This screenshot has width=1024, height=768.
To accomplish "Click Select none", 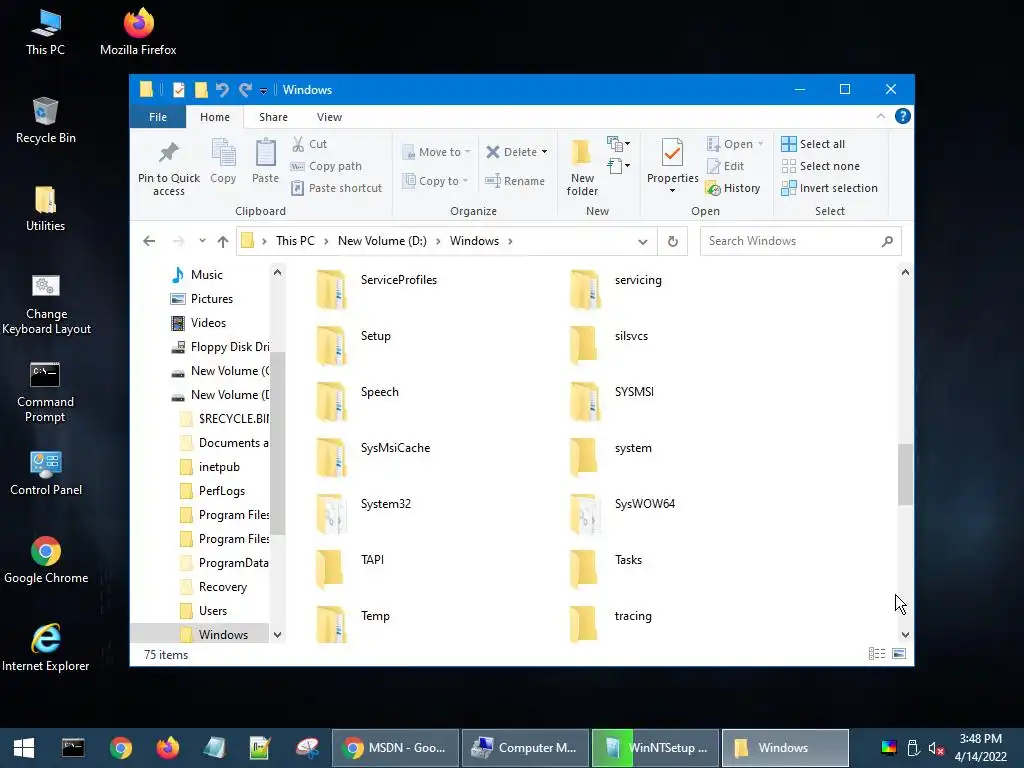I will click(x=821, y=166).
